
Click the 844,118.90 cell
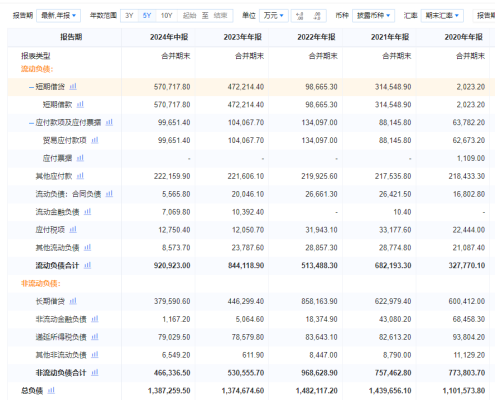246,266
